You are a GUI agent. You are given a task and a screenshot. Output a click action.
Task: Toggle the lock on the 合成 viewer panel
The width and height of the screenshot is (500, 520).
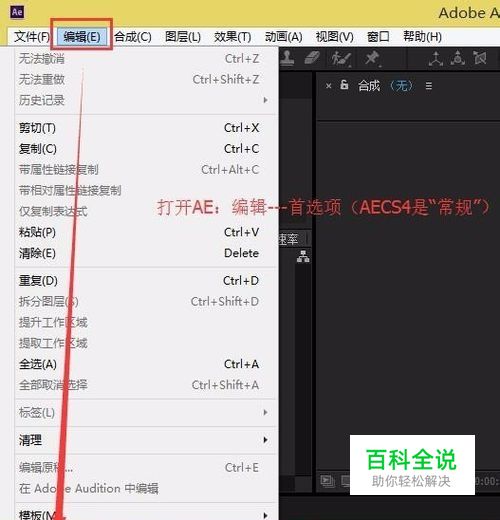[344, 85]
